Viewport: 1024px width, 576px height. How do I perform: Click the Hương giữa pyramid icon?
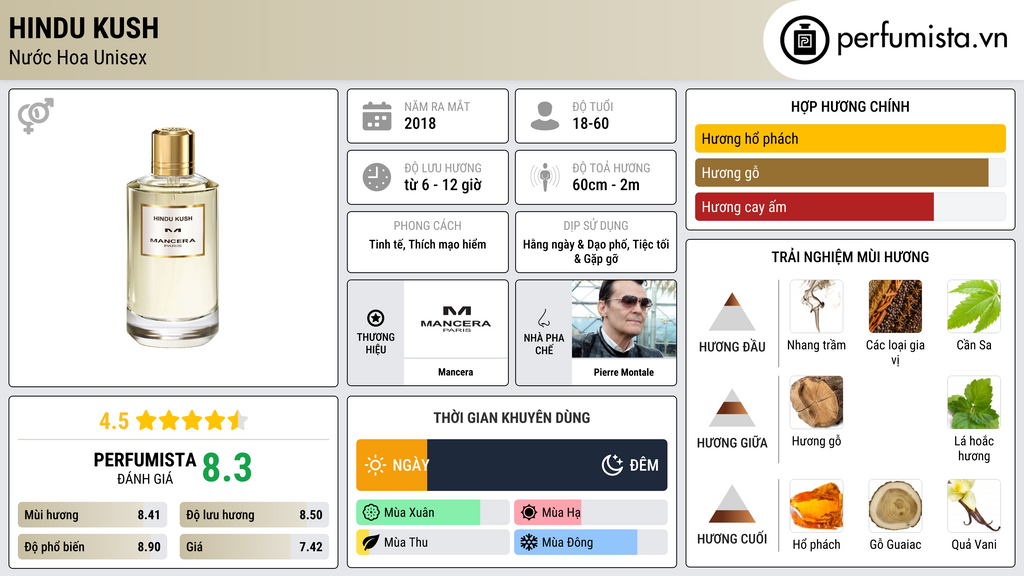732,408
